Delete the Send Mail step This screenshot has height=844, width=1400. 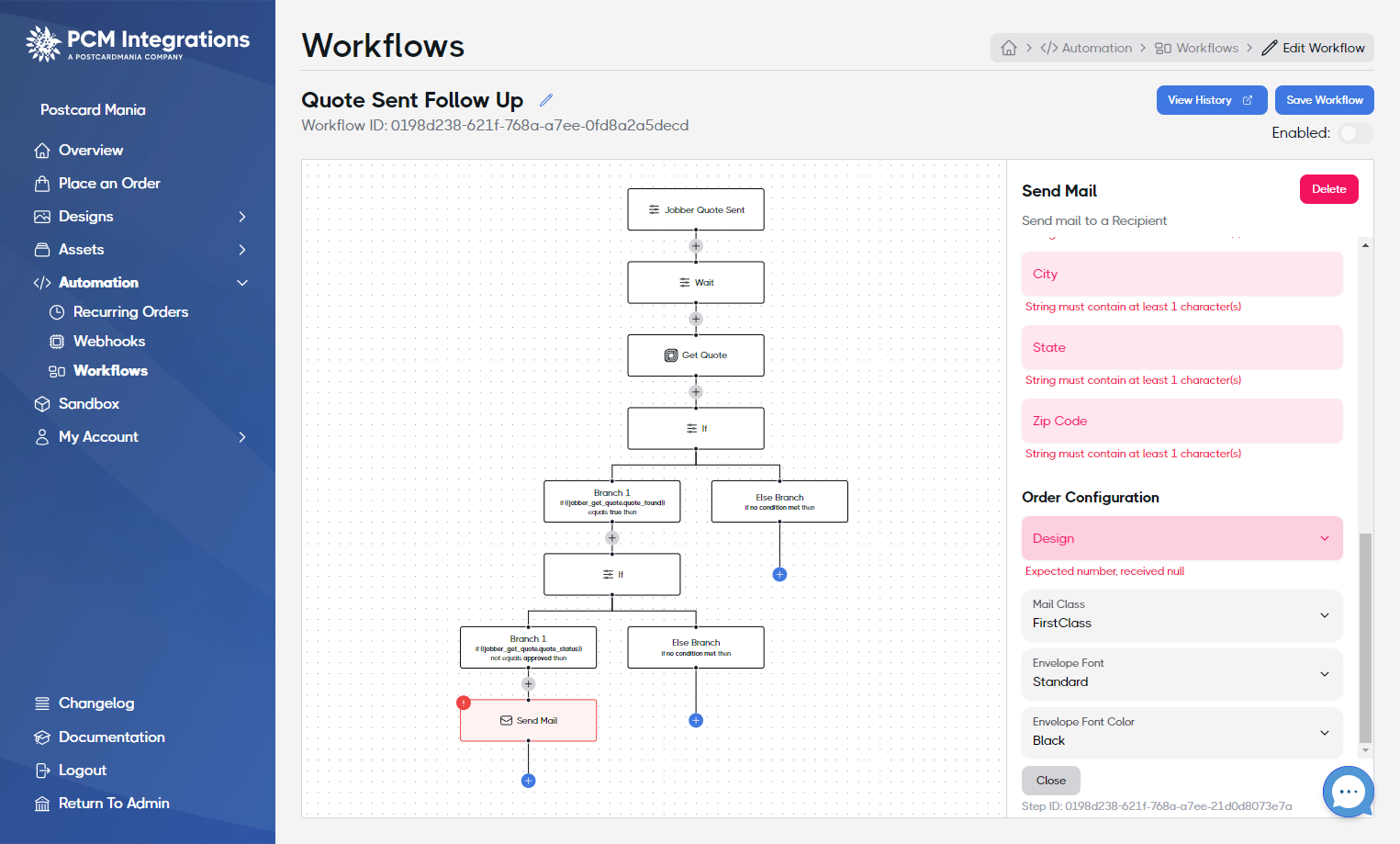point(1328,189)
